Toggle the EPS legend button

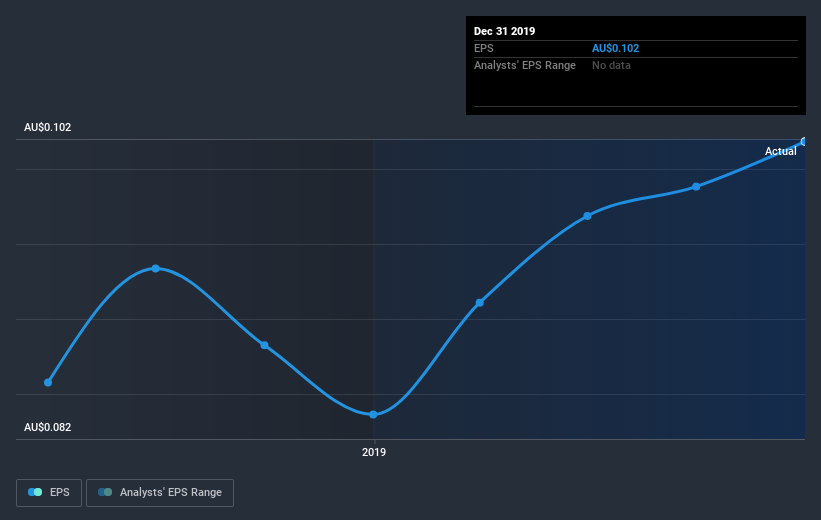click(x=49, y=492)
